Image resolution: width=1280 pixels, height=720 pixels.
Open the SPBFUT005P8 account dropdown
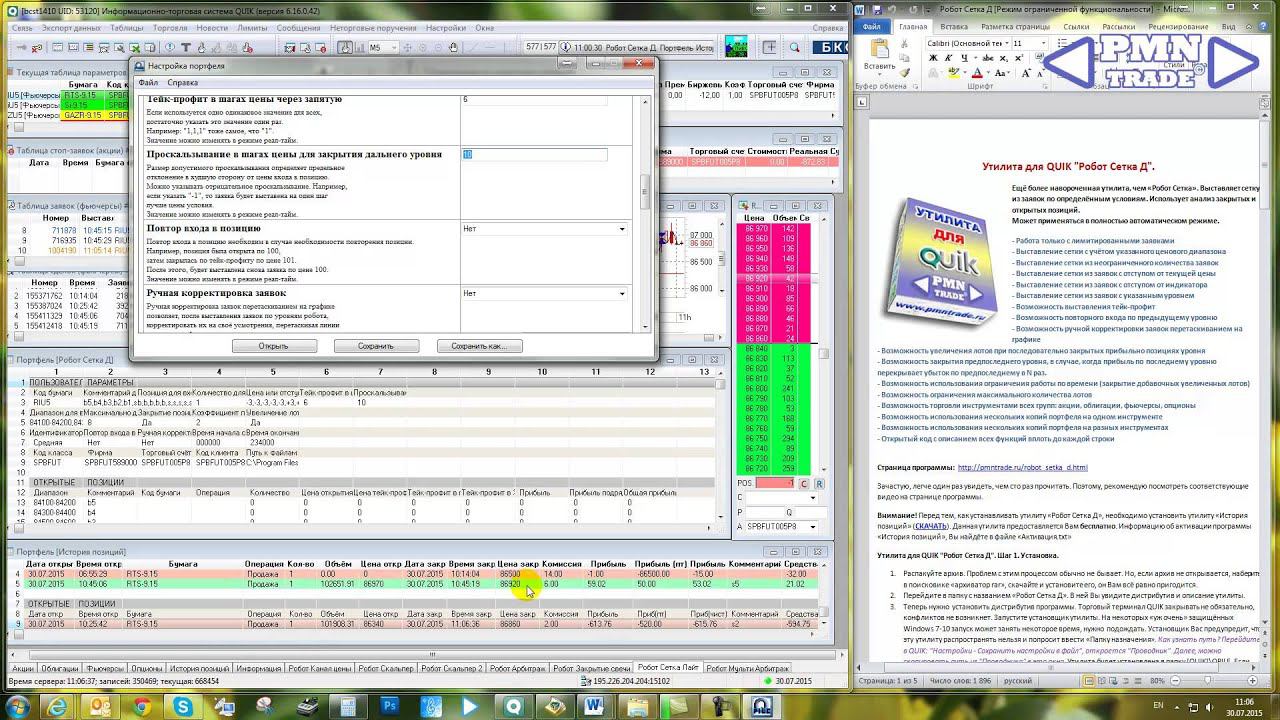pyautogui.click(x=813, y=526)
